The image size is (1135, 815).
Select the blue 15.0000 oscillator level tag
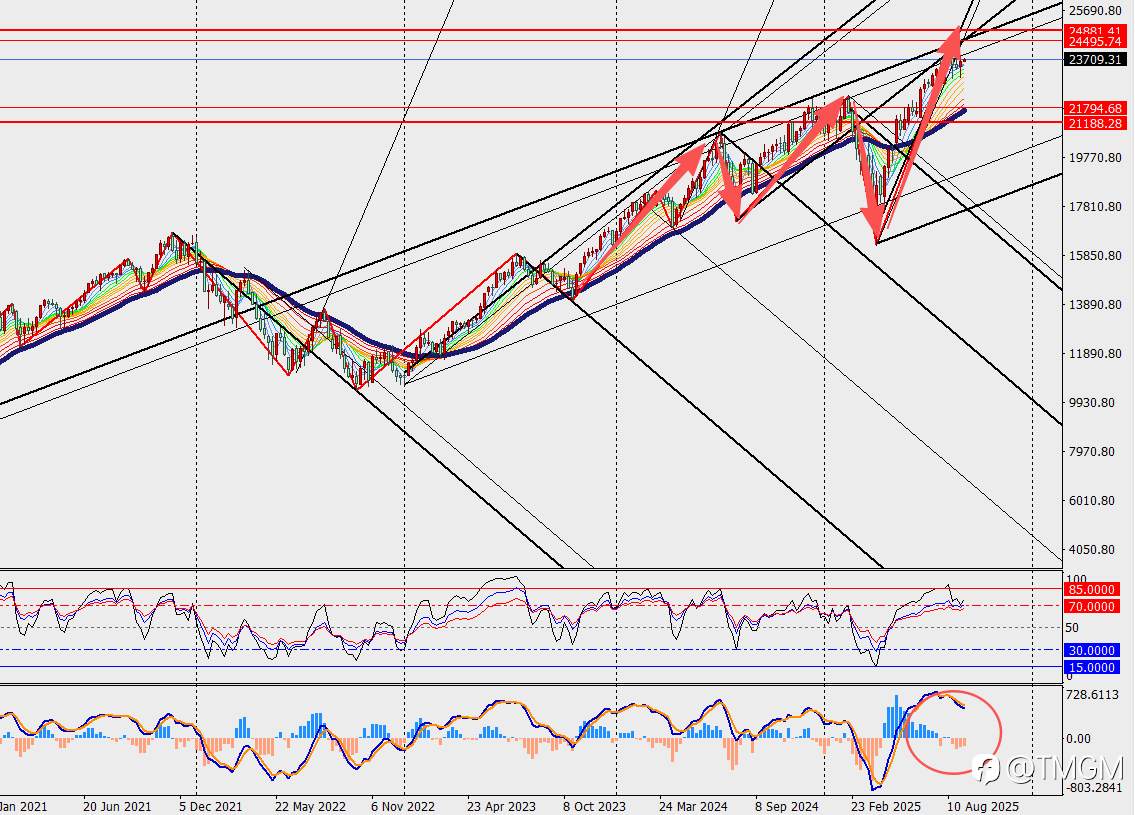[1092, 667]
